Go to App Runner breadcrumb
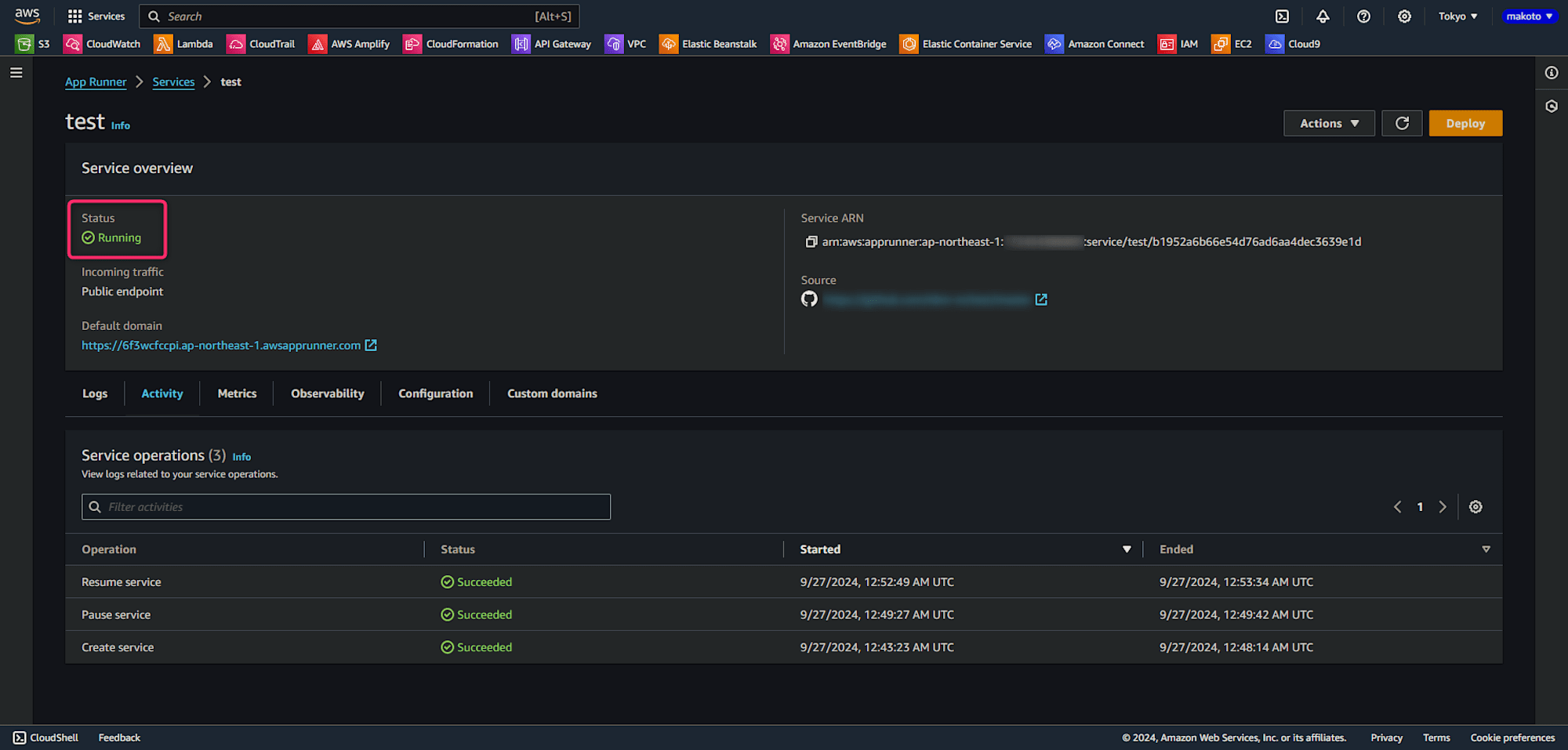 point(96,82)
